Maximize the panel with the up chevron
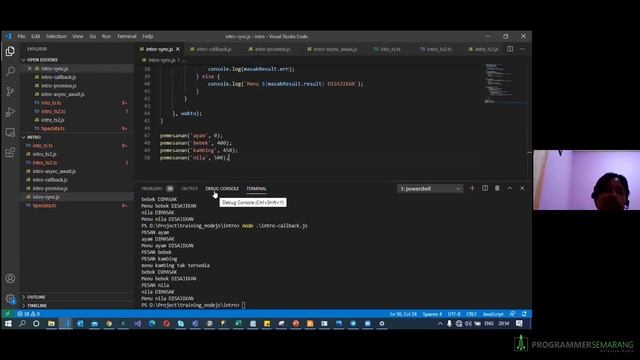The width and height of the screenshot is (640, 360). tap(510, 188)
